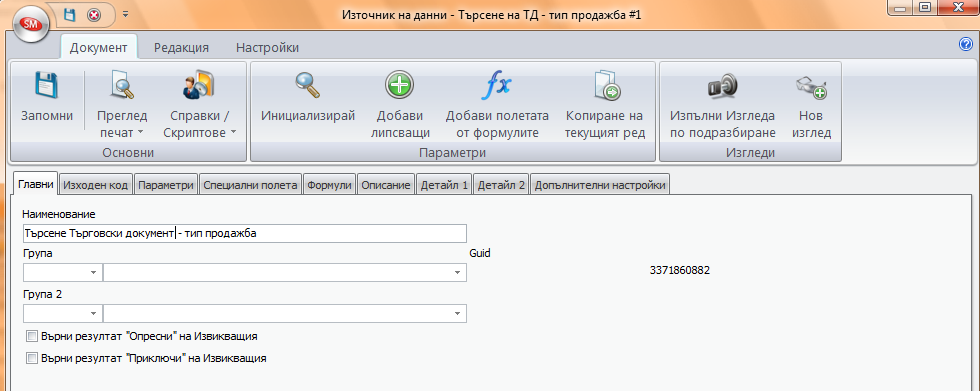
Task: Open the blue help question mark icon
Action: tap(965, 44)
